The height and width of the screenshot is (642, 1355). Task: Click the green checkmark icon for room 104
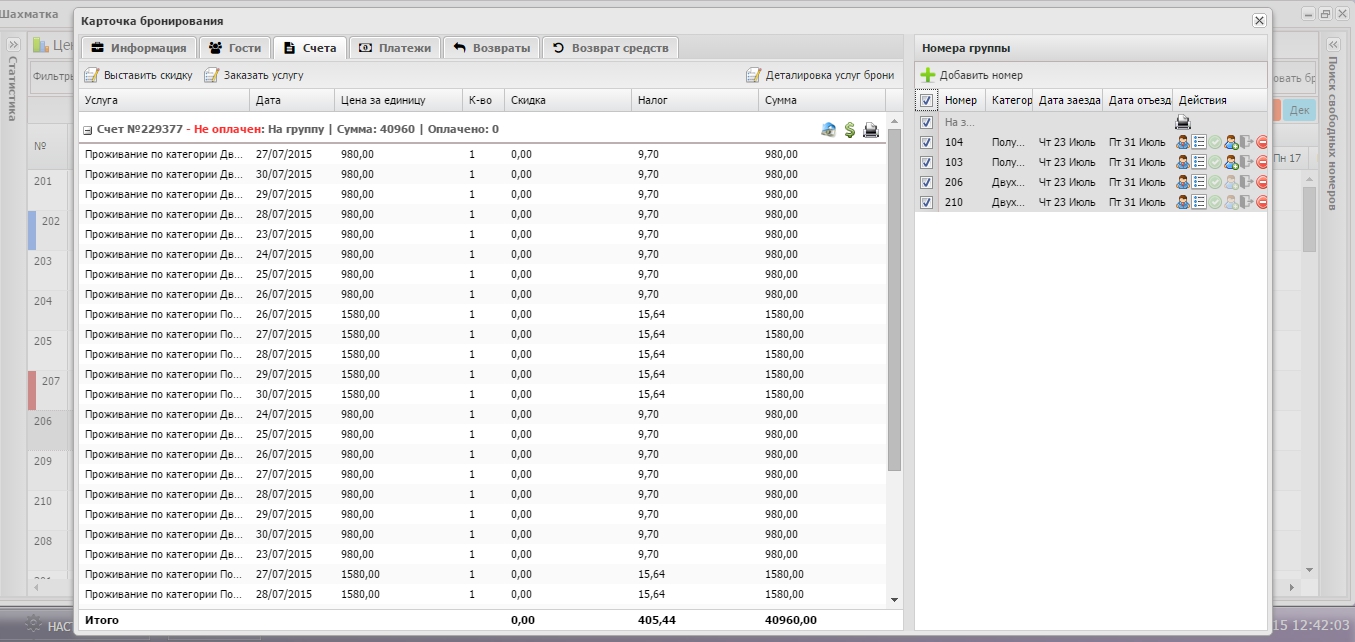1215,142
